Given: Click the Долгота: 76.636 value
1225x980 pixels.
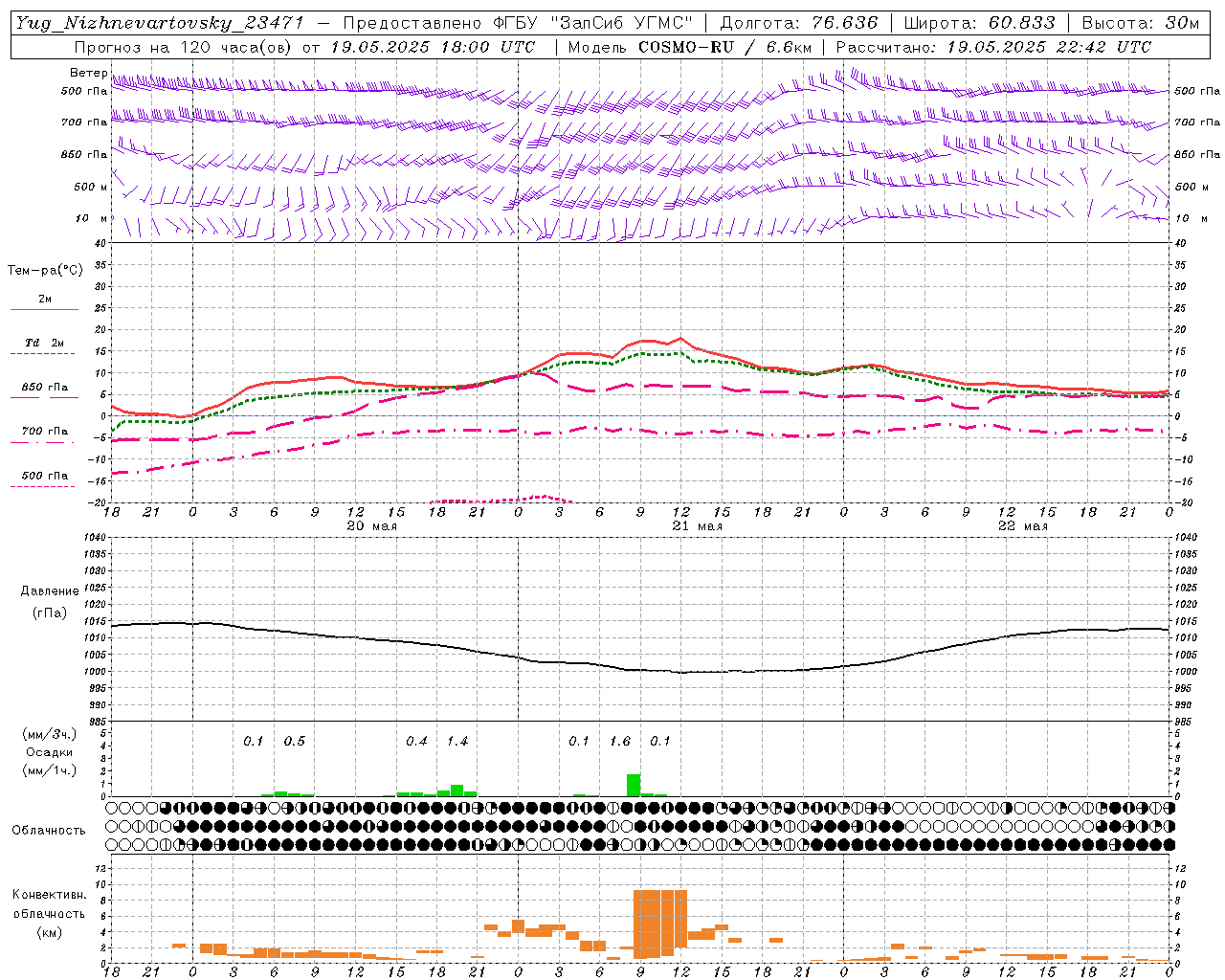Looking at the screenshot, I should pos(799,23).
